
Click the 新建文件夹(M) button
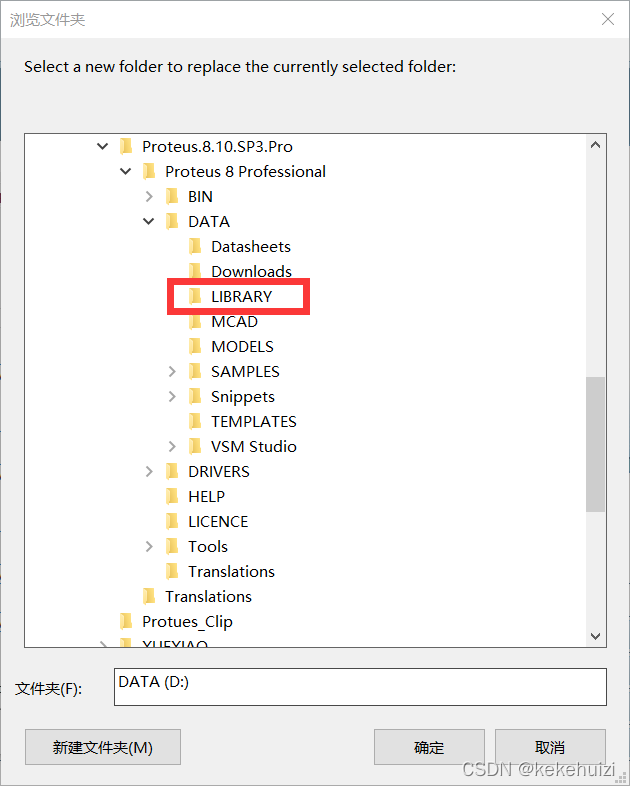[x=103, y=747]
